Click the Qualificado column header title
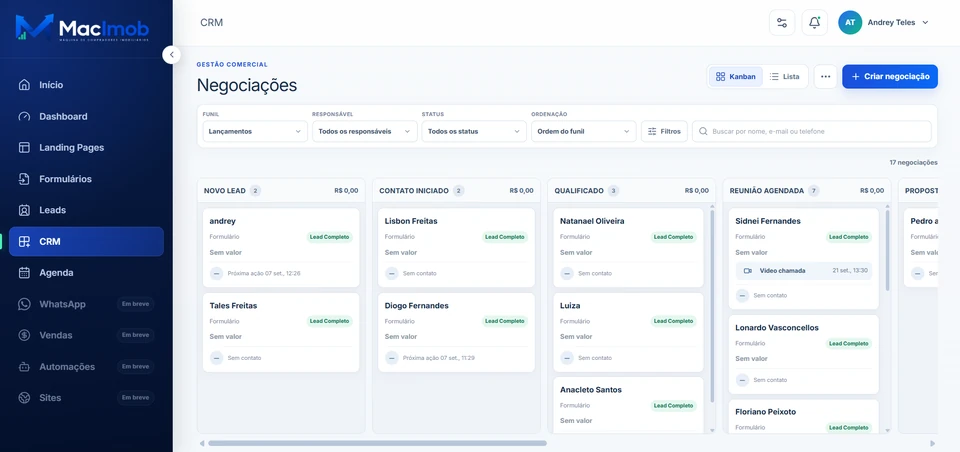Viewport: 960px width, 452px height. coord(579,190)
